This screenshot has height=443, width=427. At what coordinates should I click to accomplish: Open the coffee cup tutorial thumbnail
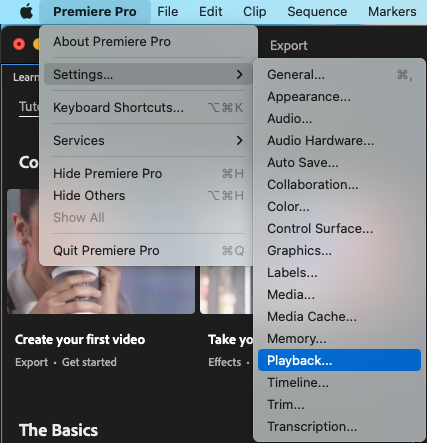[101, 290]
